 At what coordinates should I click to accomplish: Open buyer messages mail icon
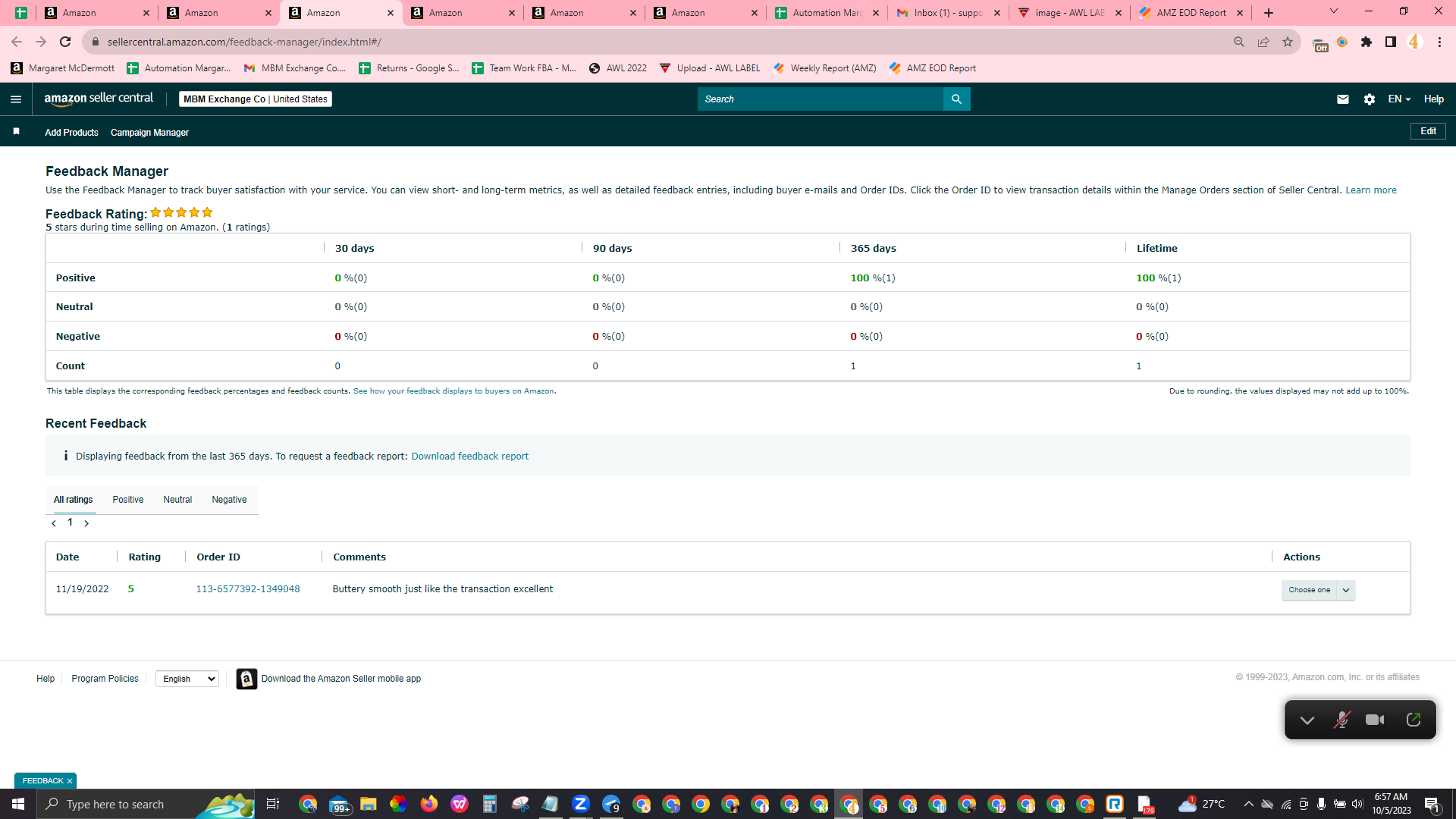coord(1342,99)
